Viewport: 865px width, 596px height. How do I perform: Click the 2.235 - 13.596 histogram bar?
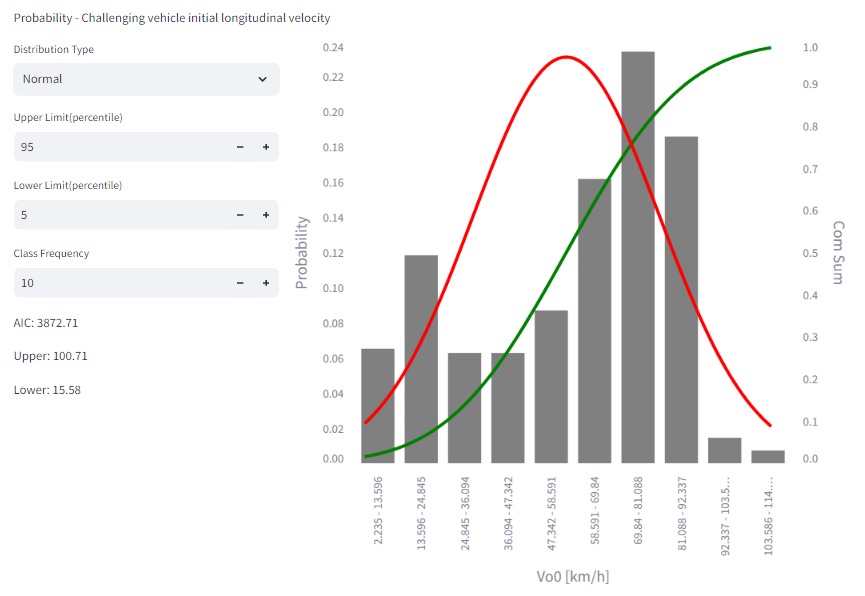(378, 406)
